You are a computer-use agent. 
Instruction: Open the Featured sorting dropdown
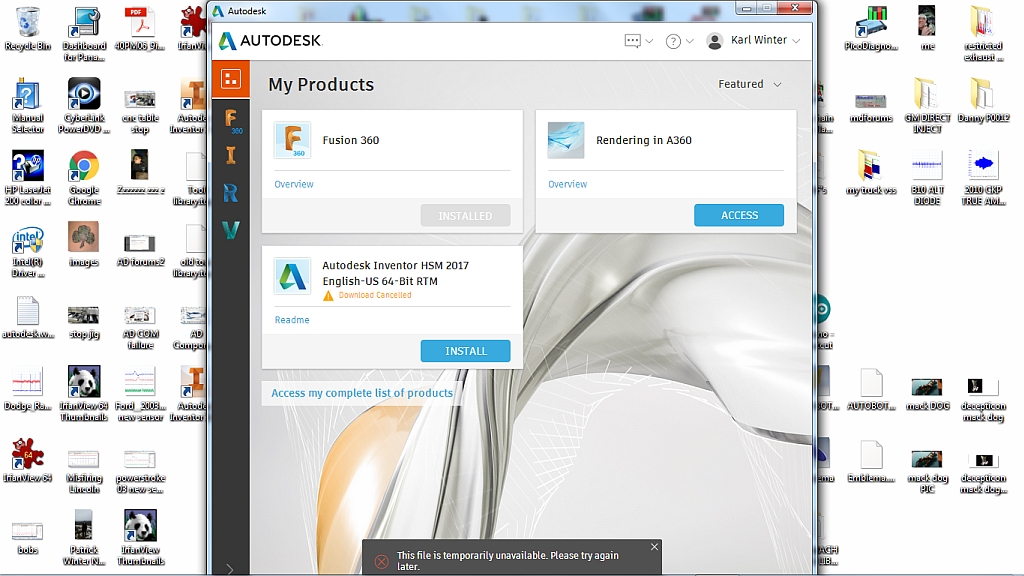pos(749,84)
